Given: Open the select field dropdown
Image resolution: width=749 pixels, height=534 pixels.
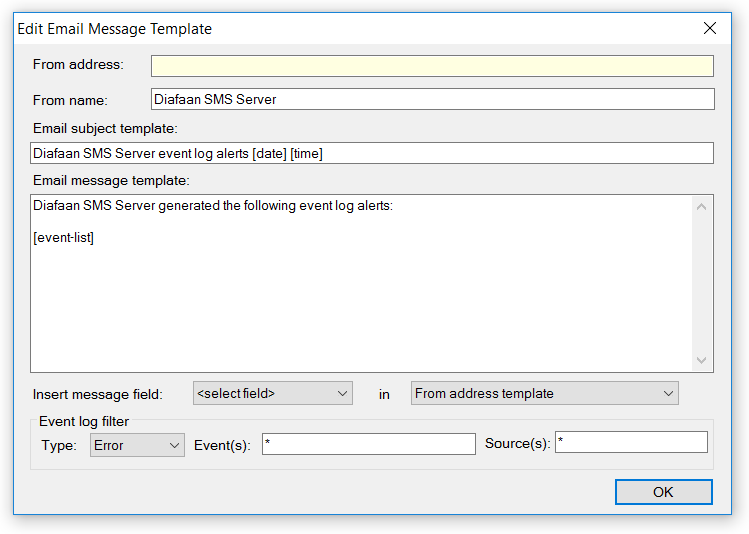Looking at the screenshot, I should pos(273,394).
